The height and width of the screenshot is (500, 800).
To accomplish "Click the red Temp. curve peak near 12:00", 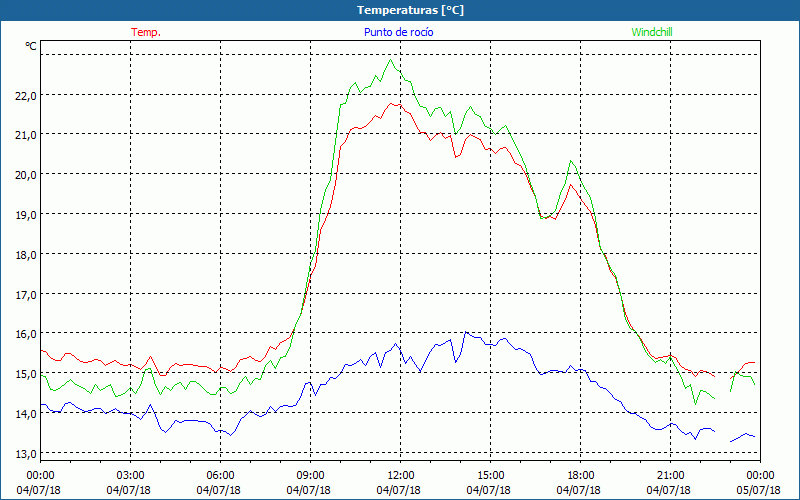I will coord(392,104).
